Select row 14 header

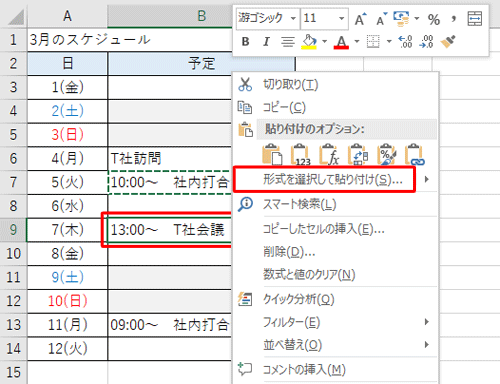13,349
